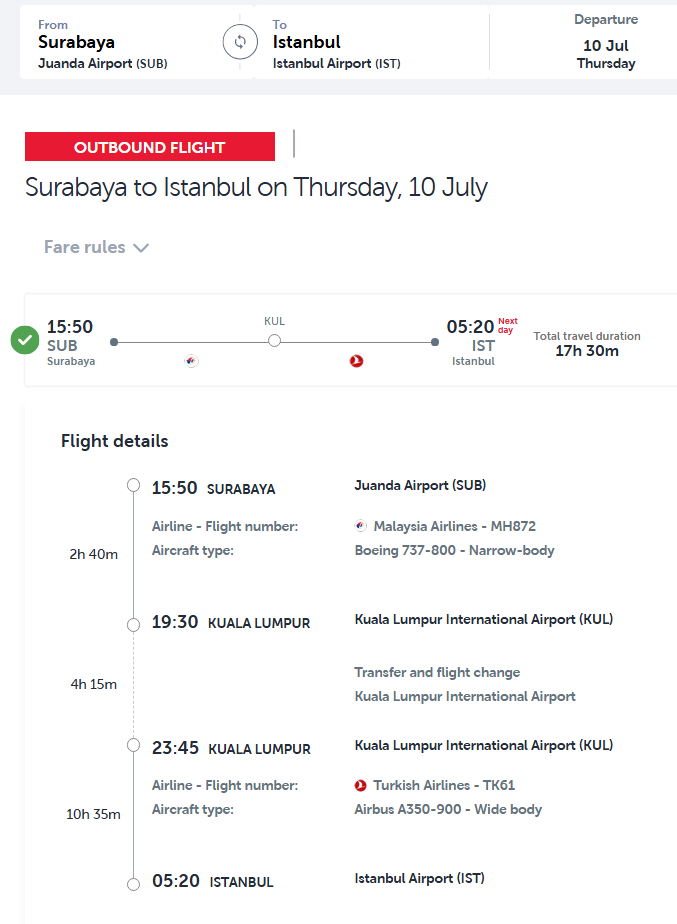This screenshot has height=924, width=677.
Task: Click the KUL stopover marker on the route
Action: (x=274, y=341)
